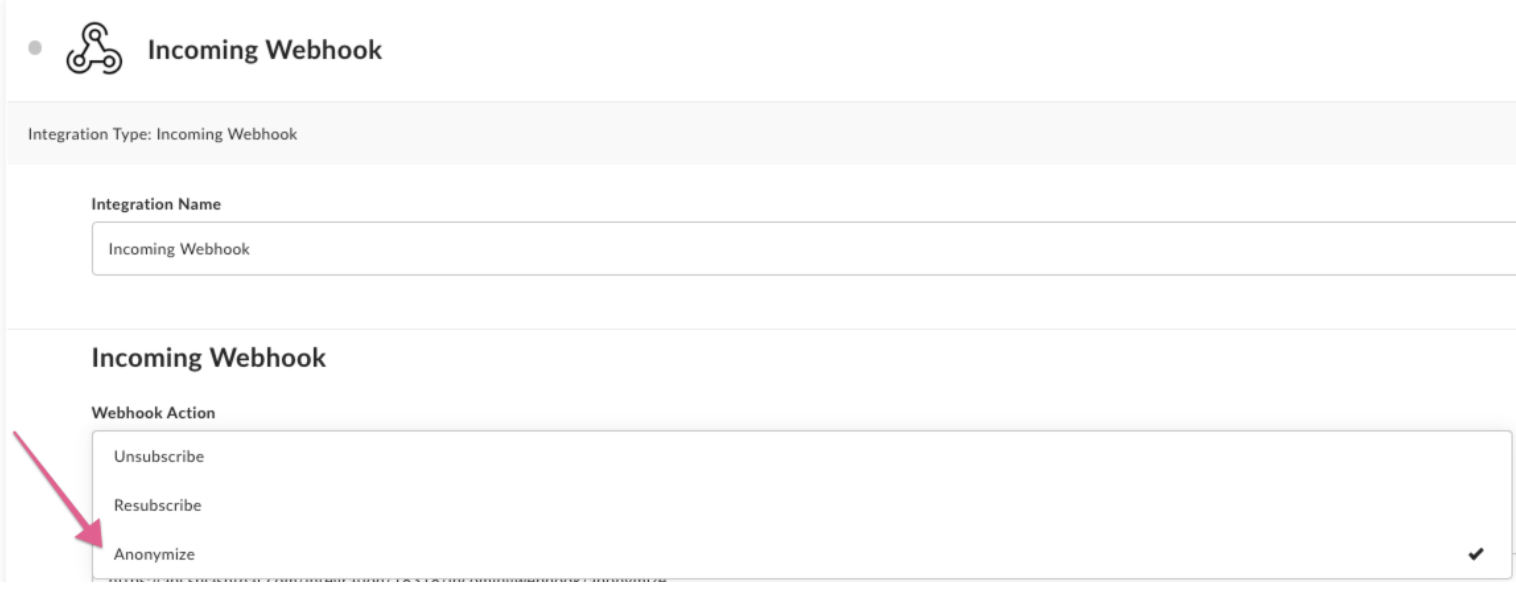The image size is (1516, 596).
Task: Pick Anonymize in the dropdown list
Action: click(155, 554)
